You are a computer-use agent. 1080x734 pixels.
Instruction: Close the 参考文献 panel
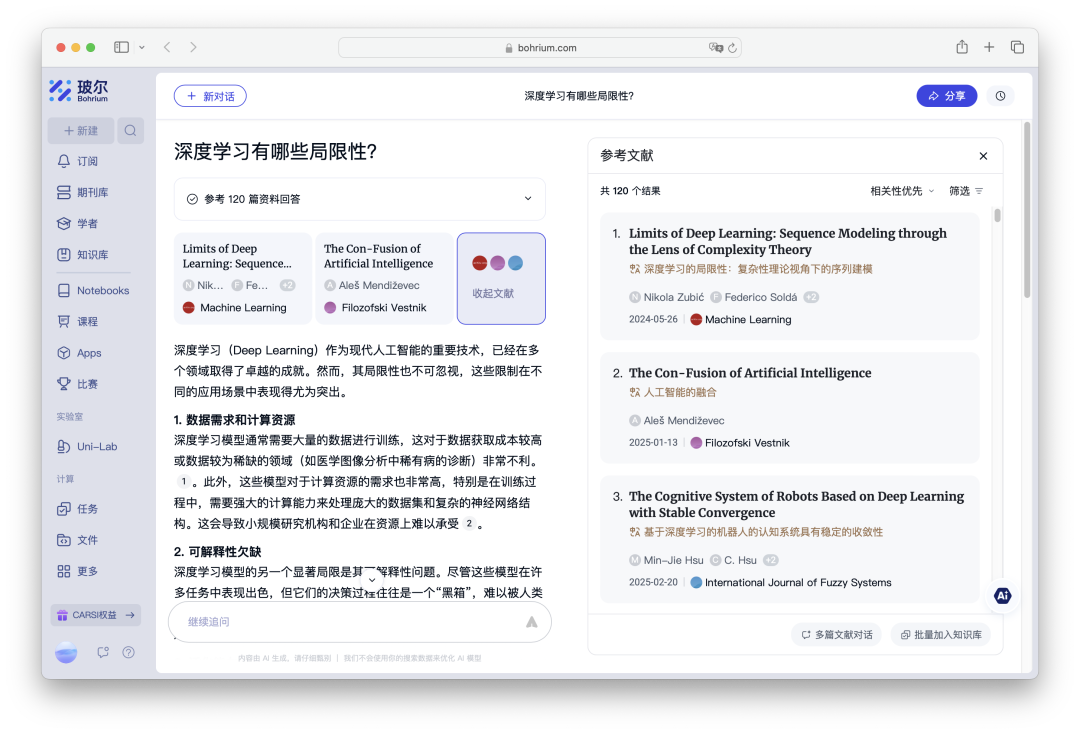(983, 156)
